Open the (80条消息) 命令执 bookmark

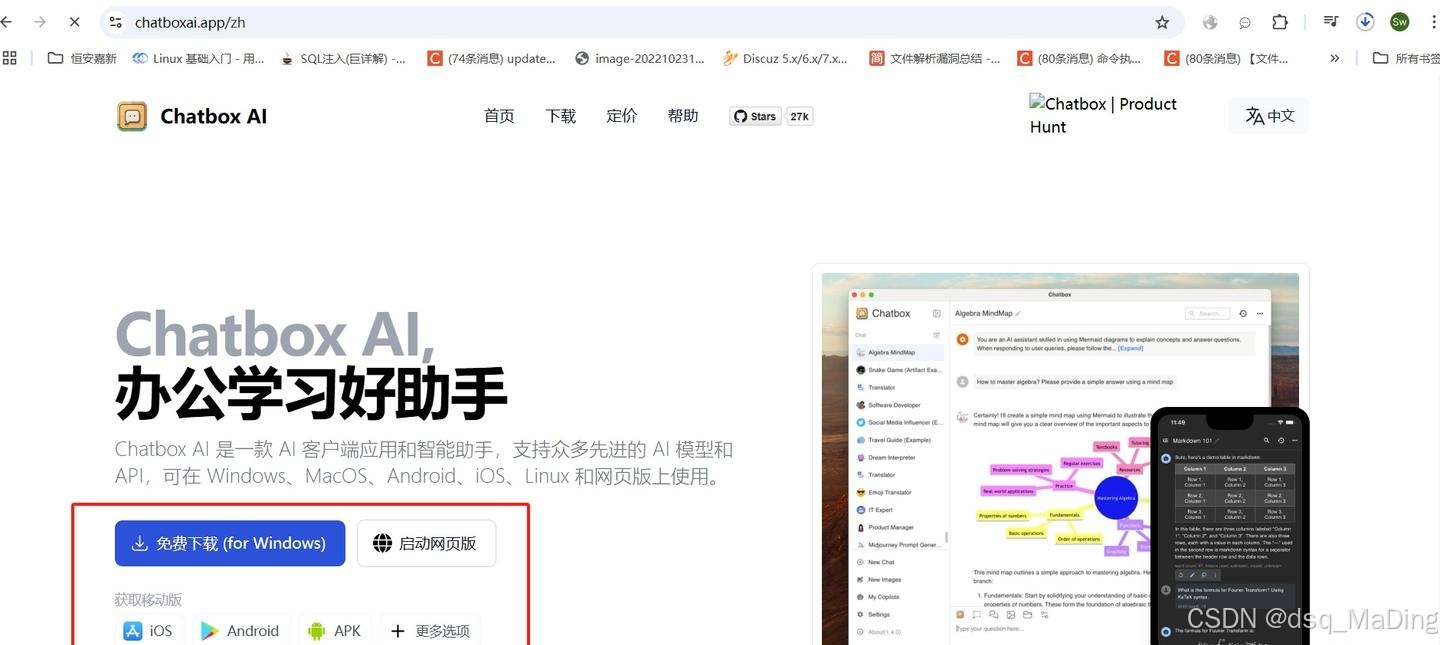coord(1079,58)
